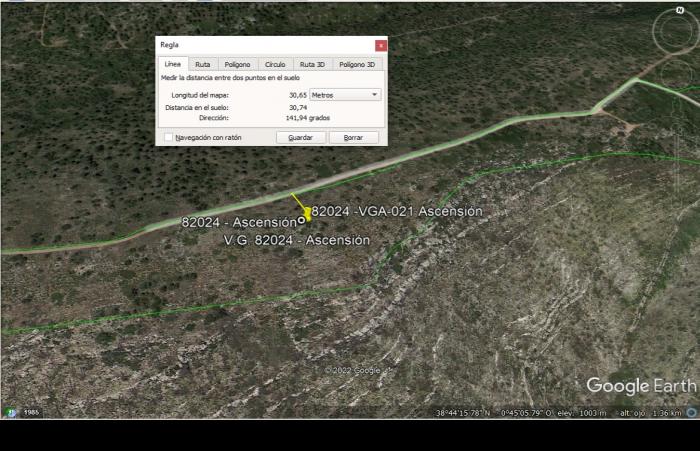Open the Polígono 3D tab
The width and height of the screenshot is (700, 451).
[357, 64]
